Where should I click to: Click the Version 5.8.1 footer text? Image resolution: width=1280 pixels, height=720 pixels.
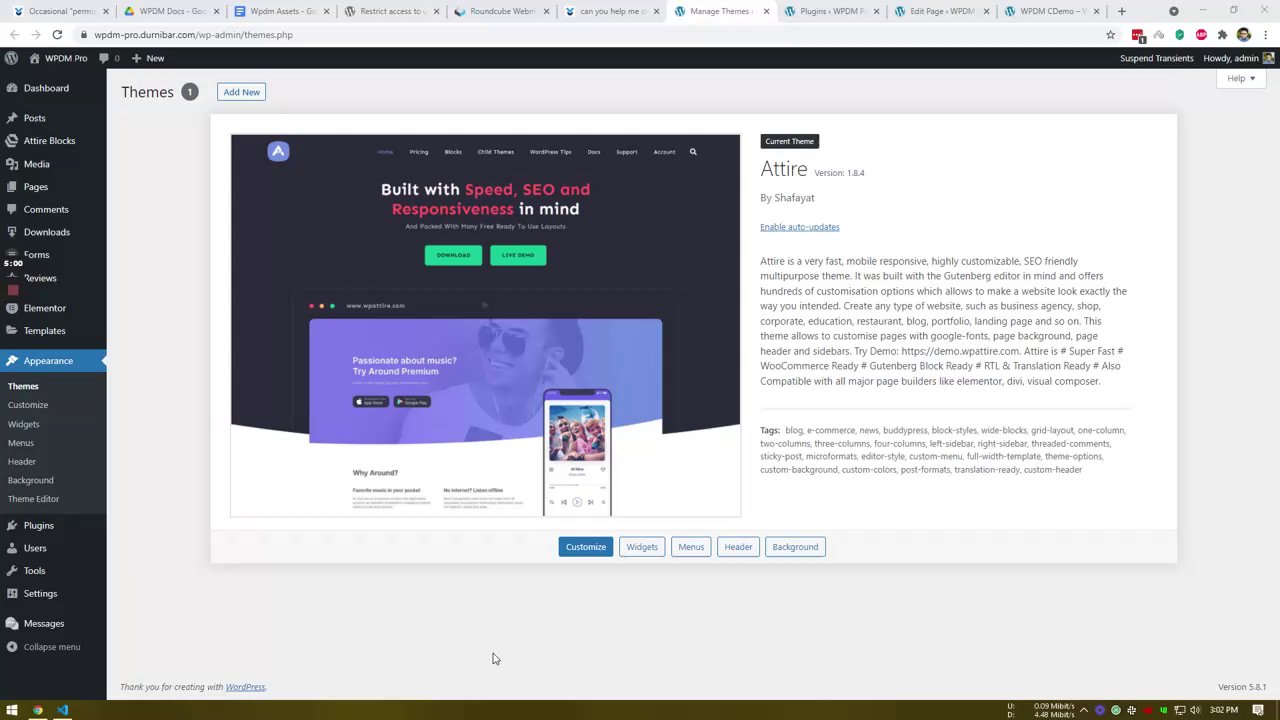click(x=1242, y=687)
